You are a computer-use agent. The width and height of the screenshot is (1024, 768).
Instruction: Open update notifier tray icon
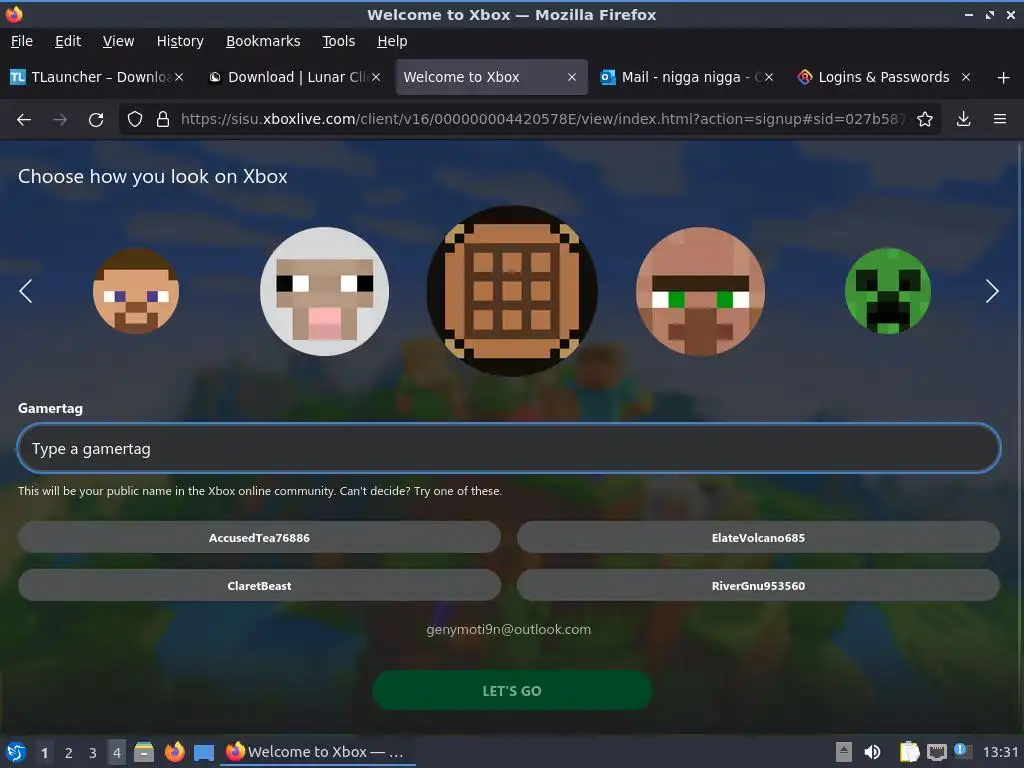pyautogui.click(x=963, y=751)
